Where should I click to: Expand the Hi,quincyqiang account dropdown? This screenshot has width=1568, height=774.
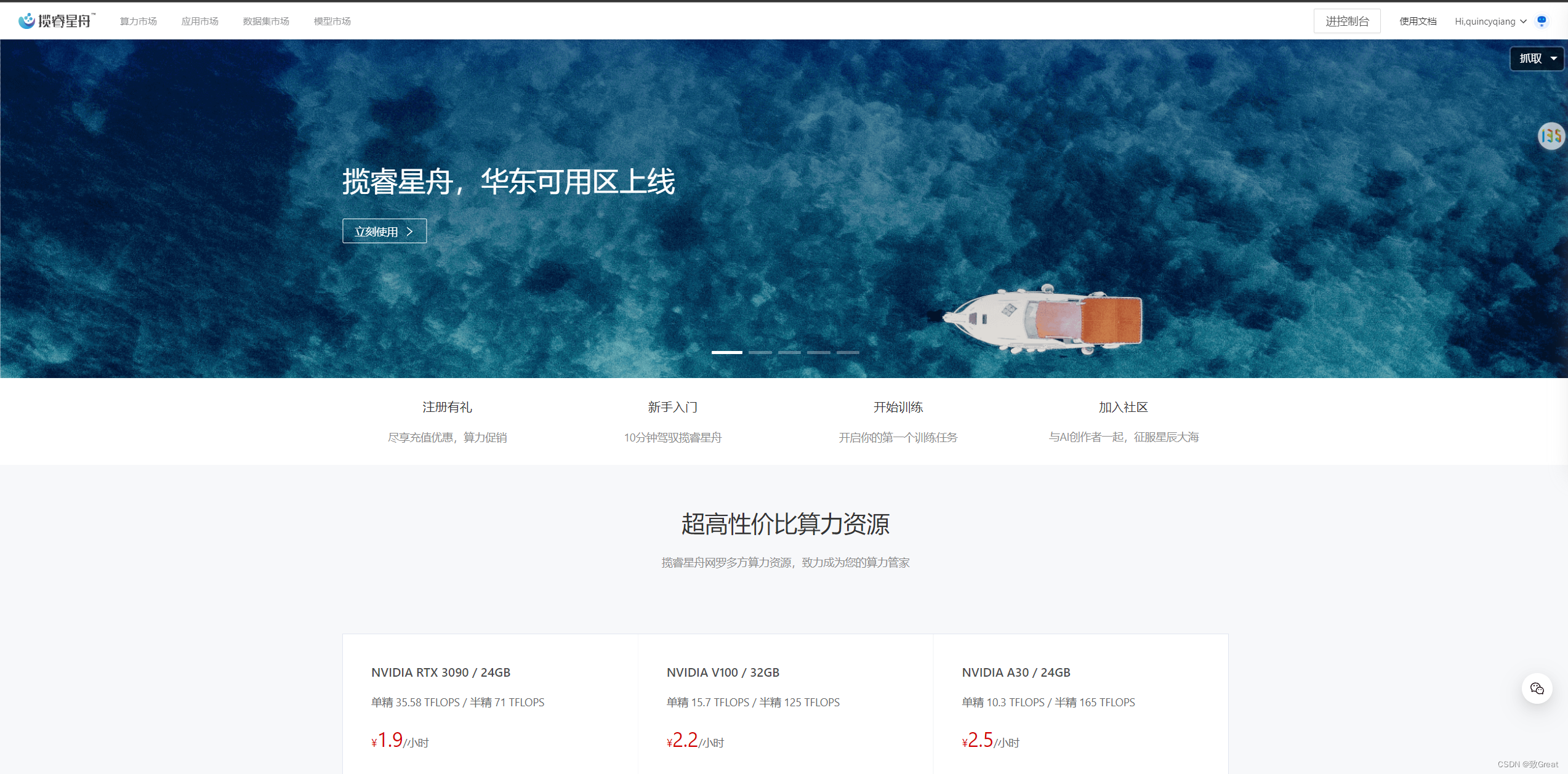[1490, 22]
